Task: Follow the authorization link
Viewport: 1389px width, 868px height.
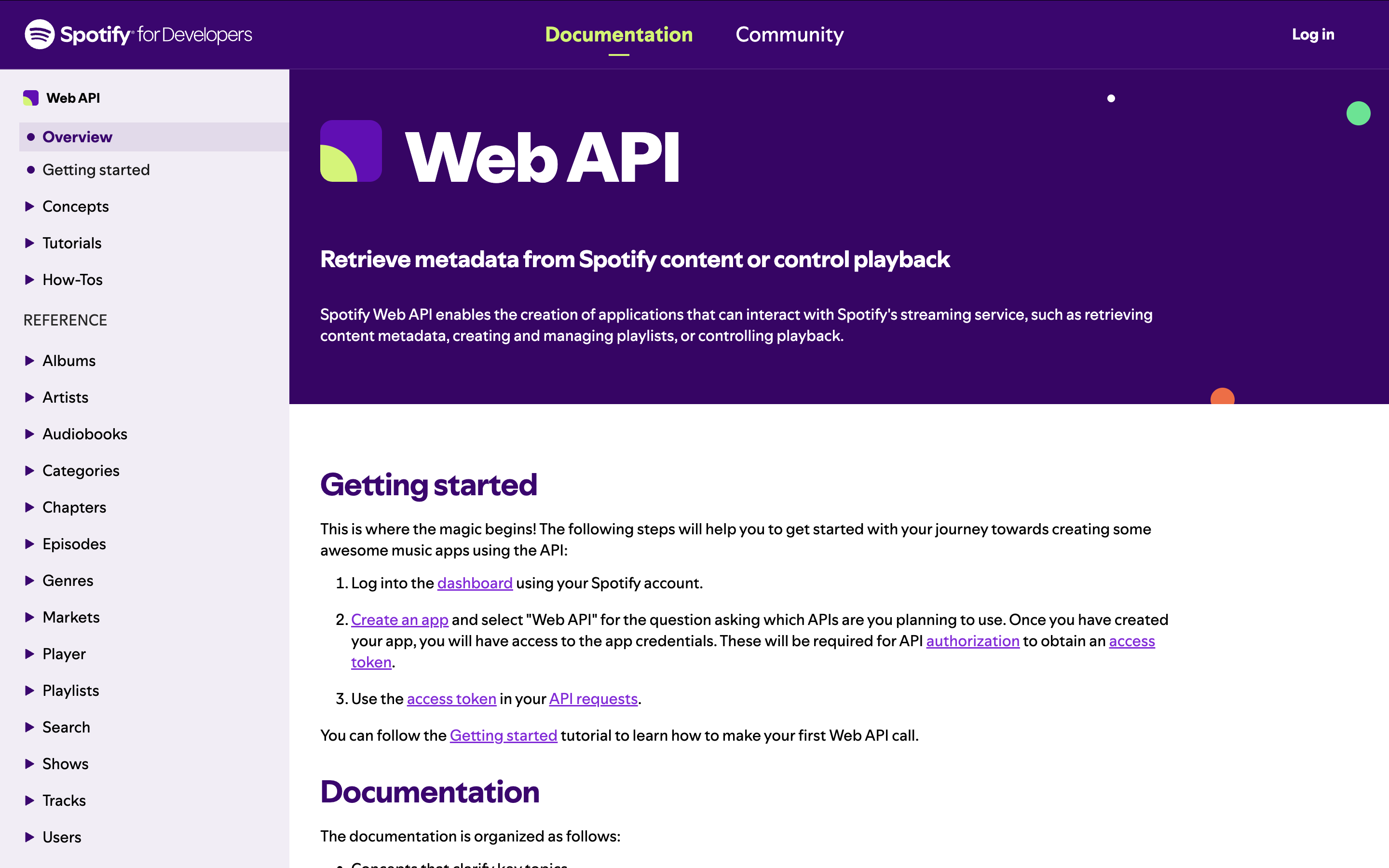Action: pos(973,641)
